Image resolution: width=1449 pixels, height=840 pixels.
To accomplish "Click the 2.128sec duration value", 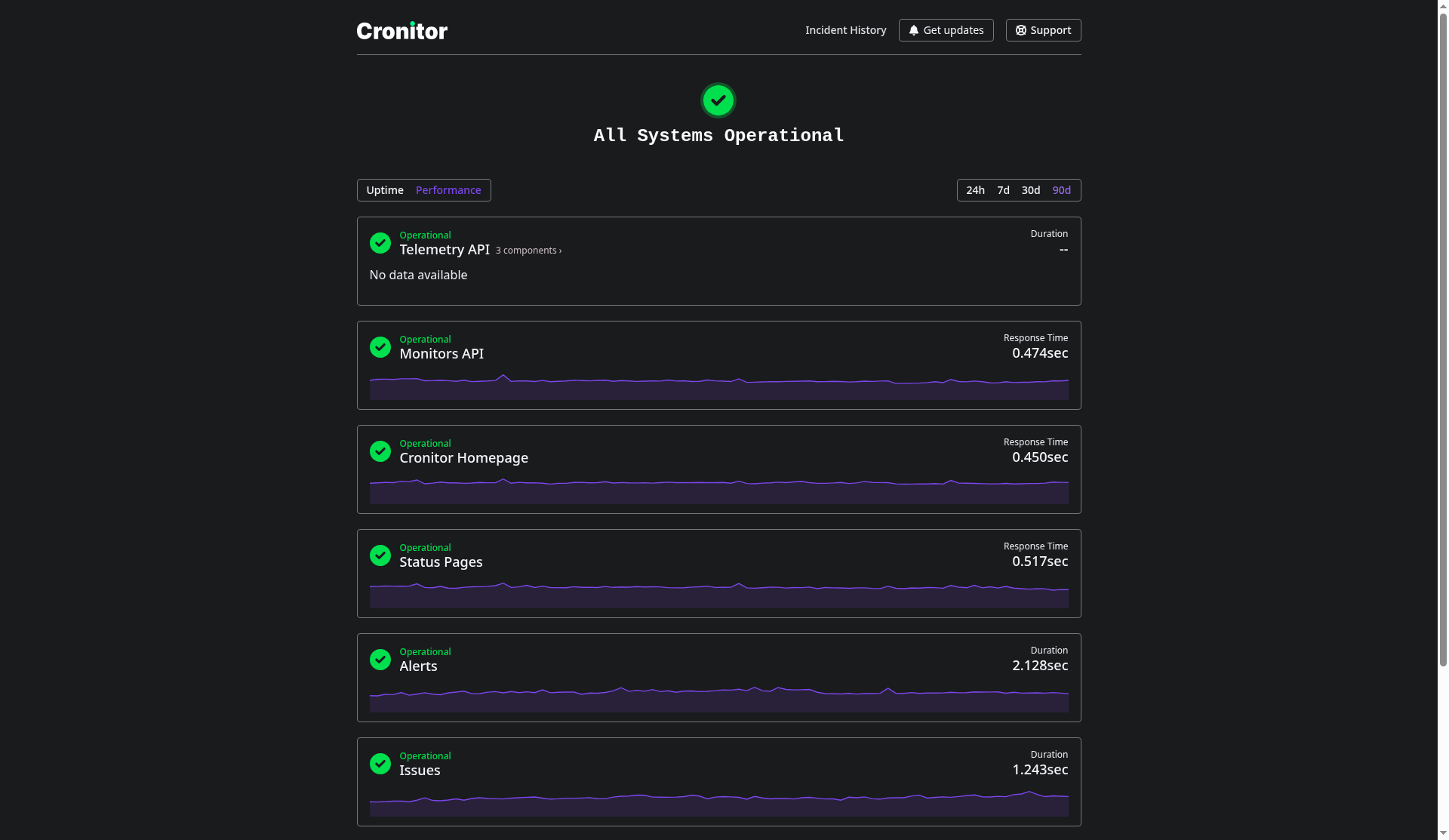I will pos(1040,666).
